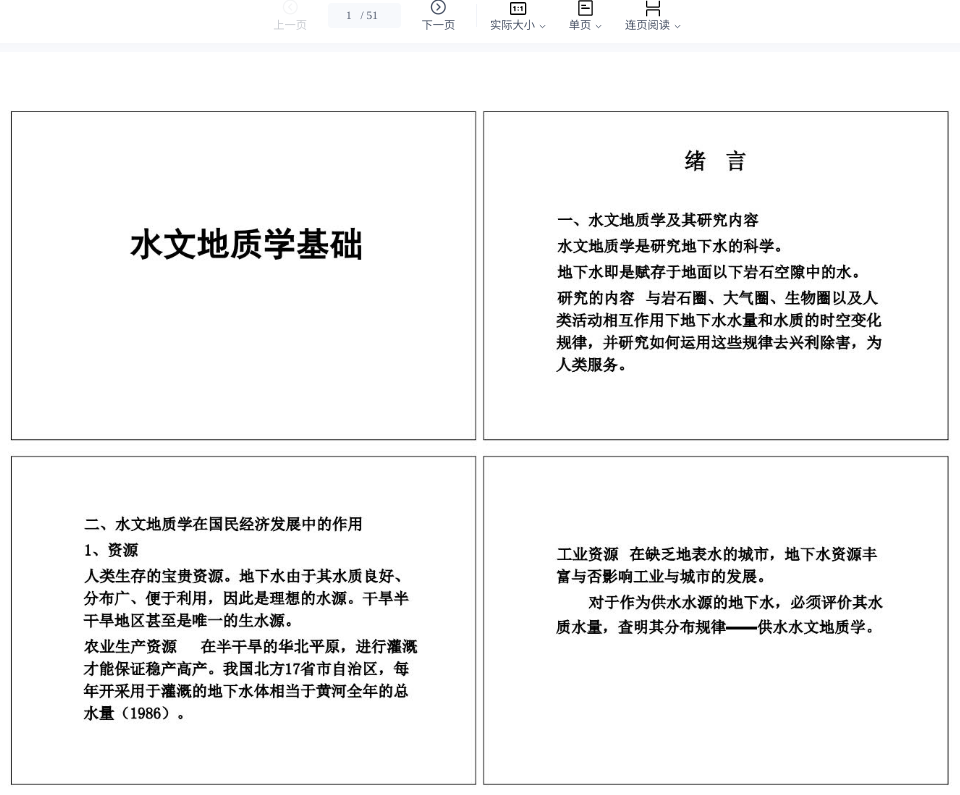960x795 pixels.
Task: Click the single page layout icon
Action: click(x=585, y=8)
